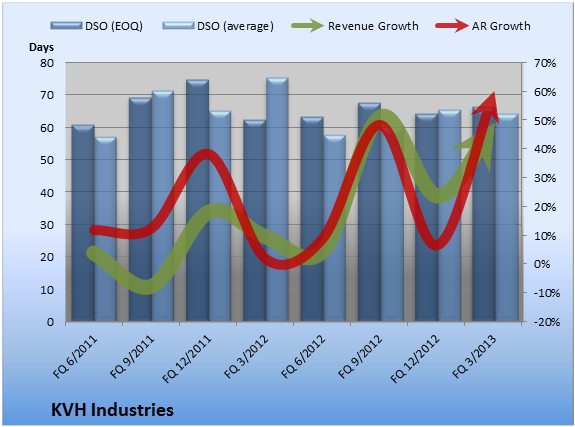Screen dimensions: 575x427
Task: Click the 80 value on left axis
Action: [47, 63]
